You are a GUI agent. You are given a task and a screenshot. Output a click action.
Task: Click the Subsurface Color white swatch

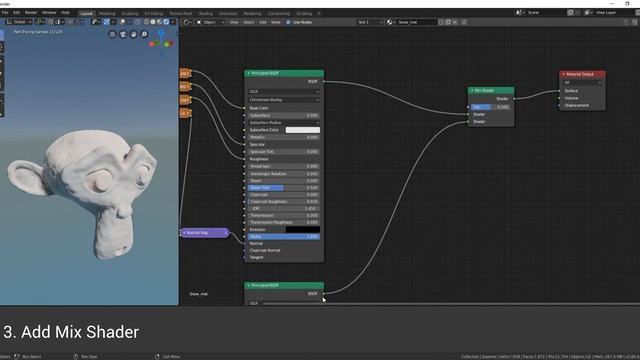[303, 130]
